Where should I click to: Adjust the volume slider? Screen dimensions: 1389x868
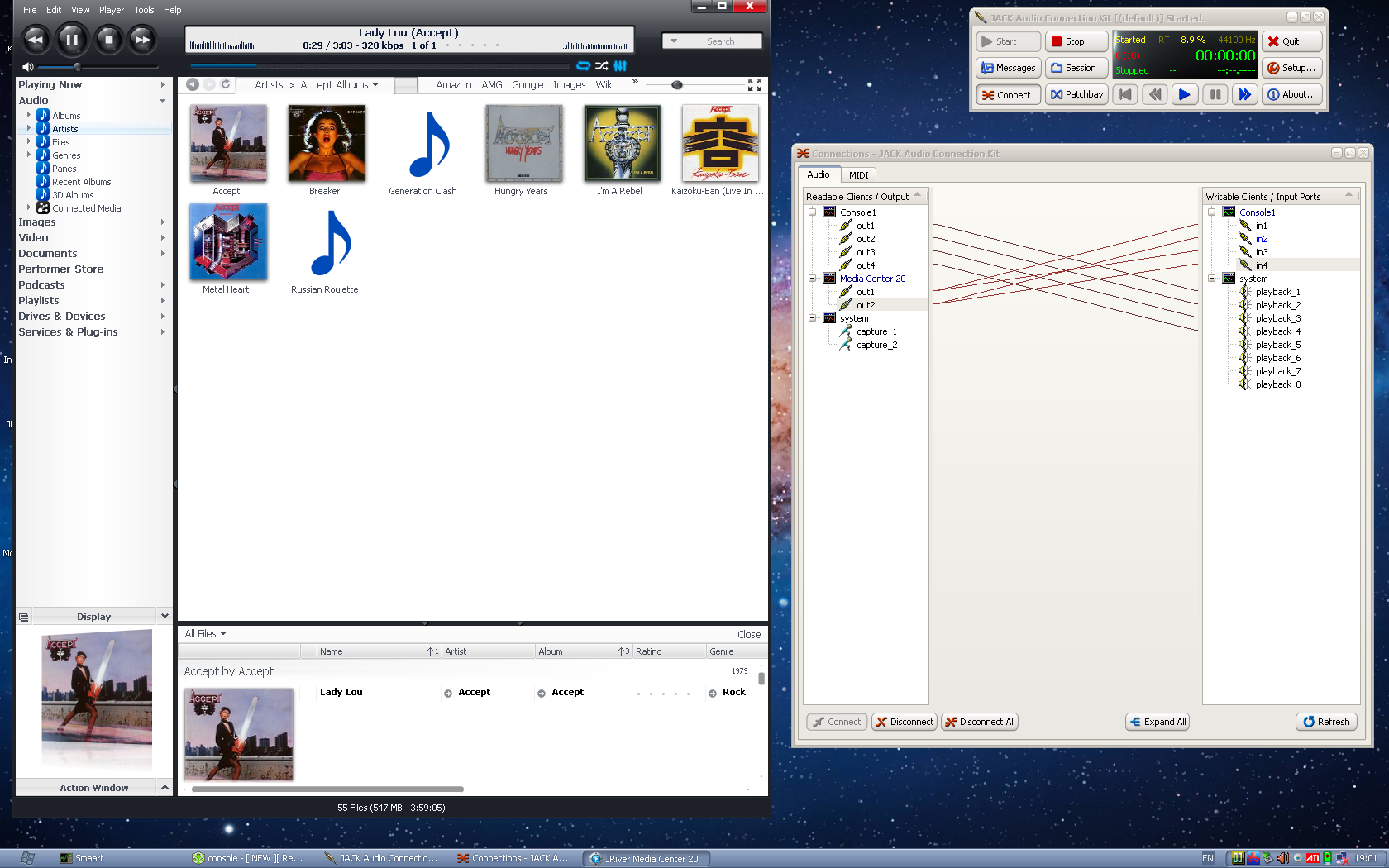coord(77,66)
